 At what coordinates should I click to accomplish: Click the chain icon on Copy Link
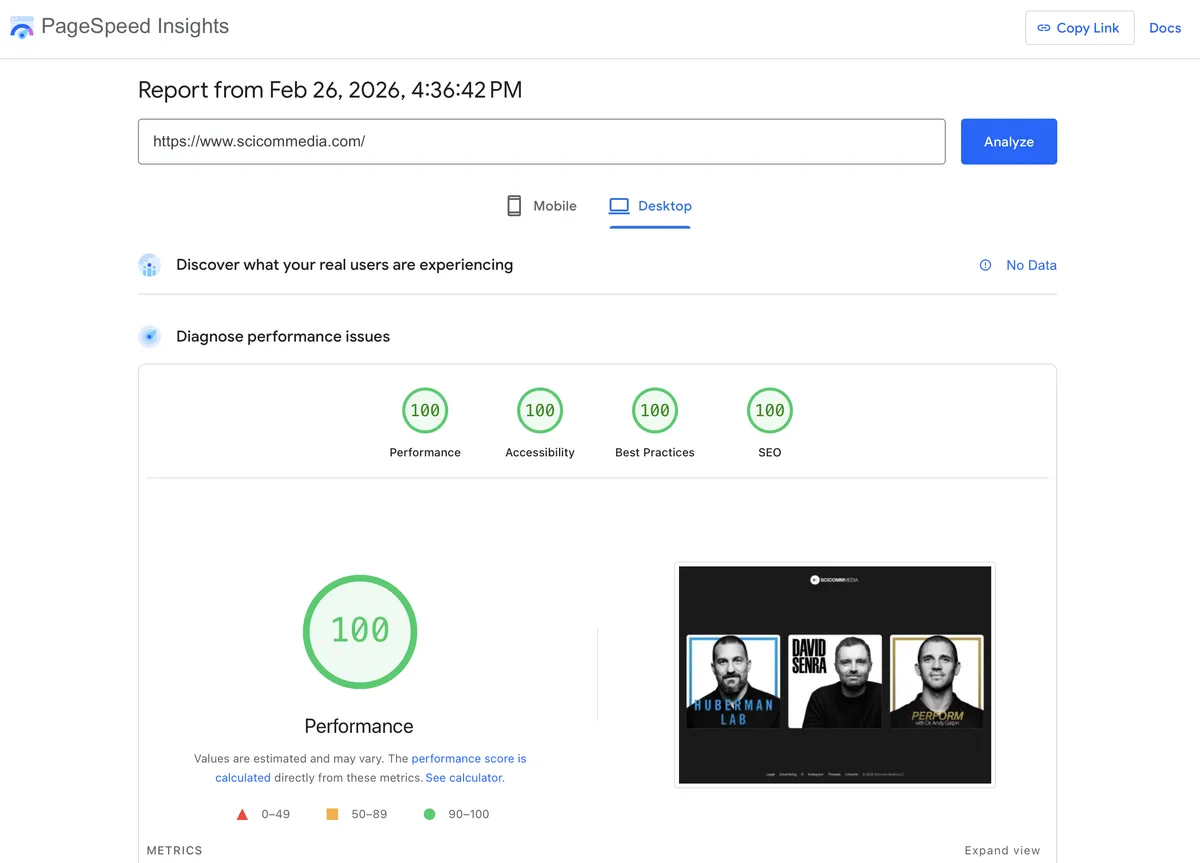click(1043, 27)
